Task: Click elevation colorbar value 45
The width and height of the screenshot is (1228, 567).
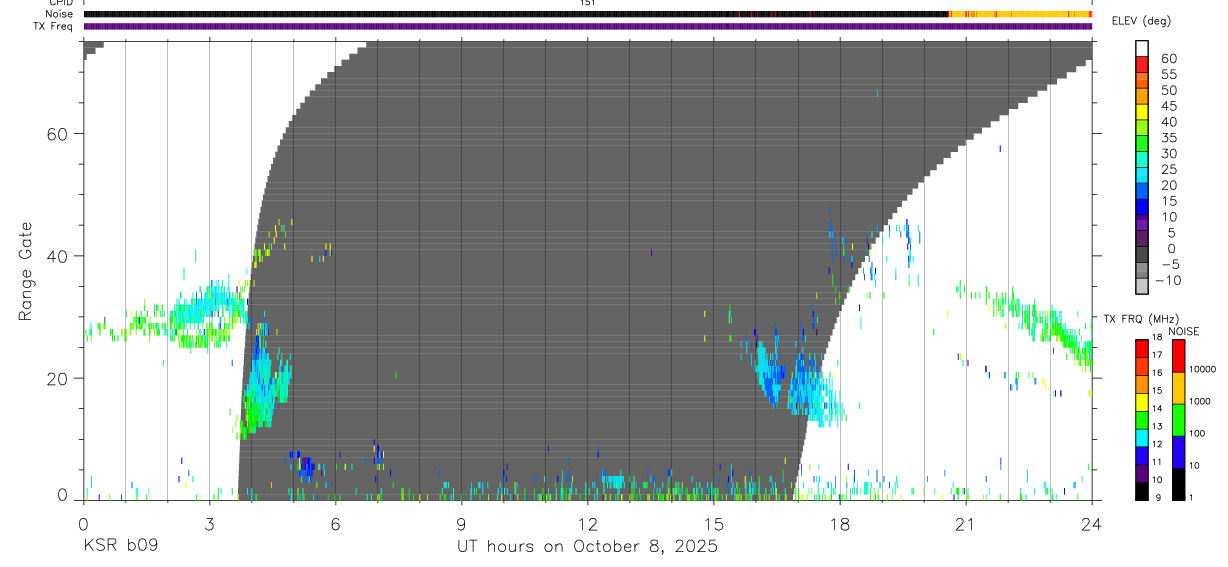Action: coord(1168,106)
